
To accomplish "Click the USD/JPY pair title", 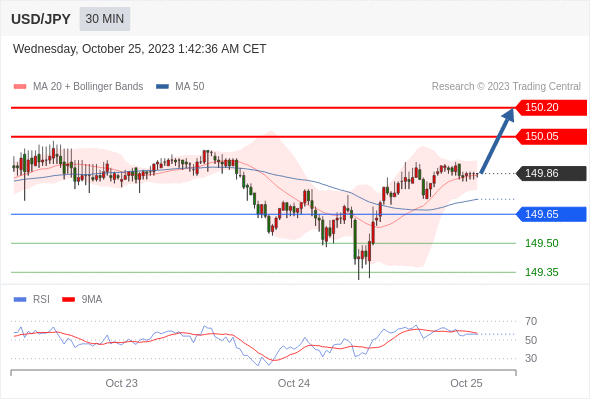I will pos(41,19).
